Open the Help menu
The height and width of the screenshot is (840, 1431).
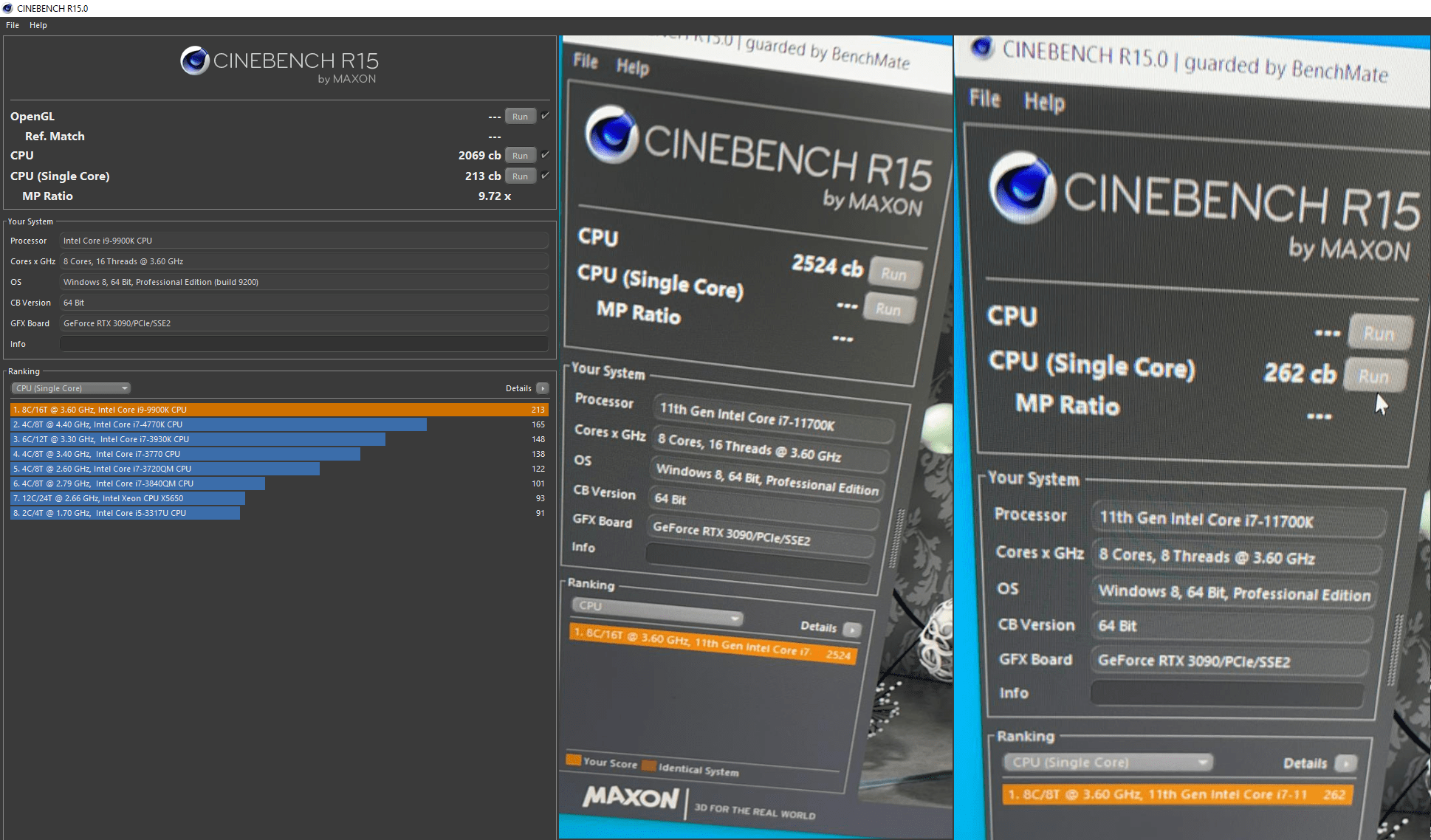point(38,25)
